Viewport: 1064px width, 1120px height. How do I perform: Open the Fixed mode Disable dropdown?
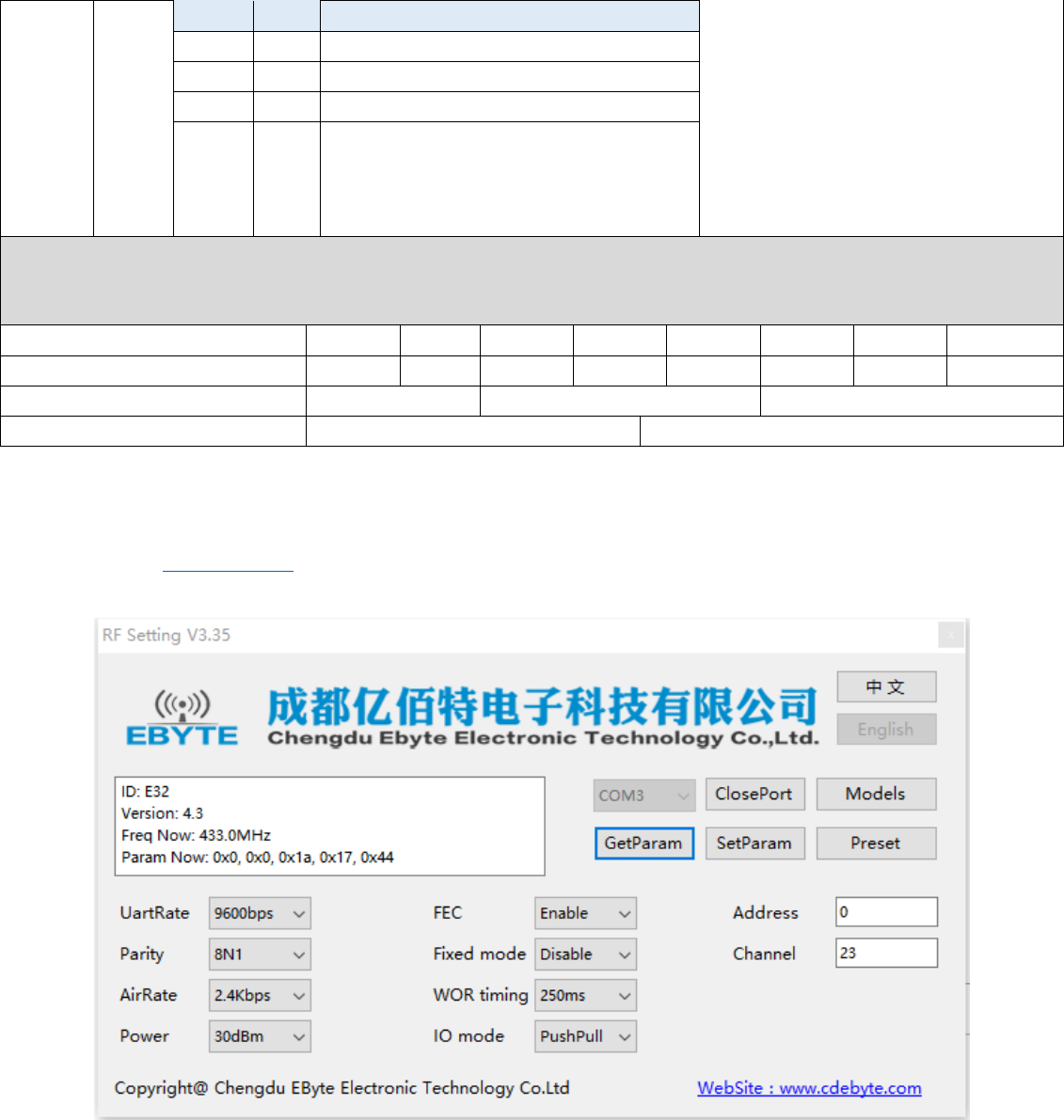tap(585, 954)
